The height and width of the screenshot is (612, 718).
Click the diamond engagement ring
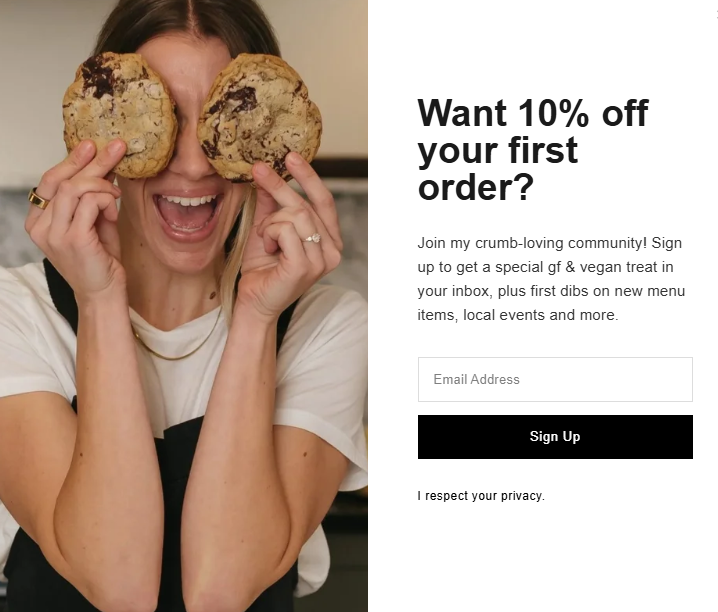[x=312, y=238]
